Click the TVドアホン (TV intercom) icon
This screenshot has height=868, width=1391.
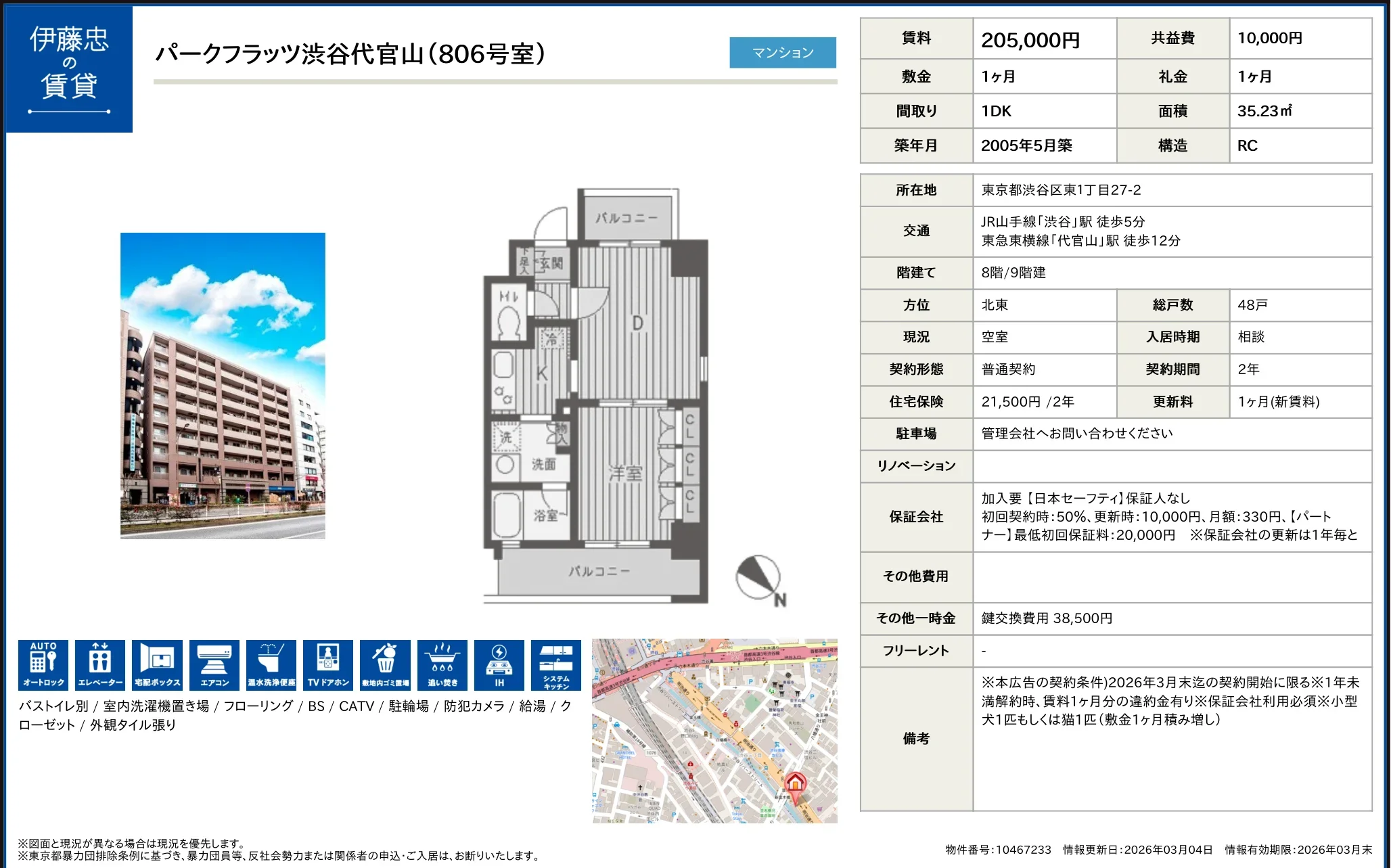coord(327,664)
